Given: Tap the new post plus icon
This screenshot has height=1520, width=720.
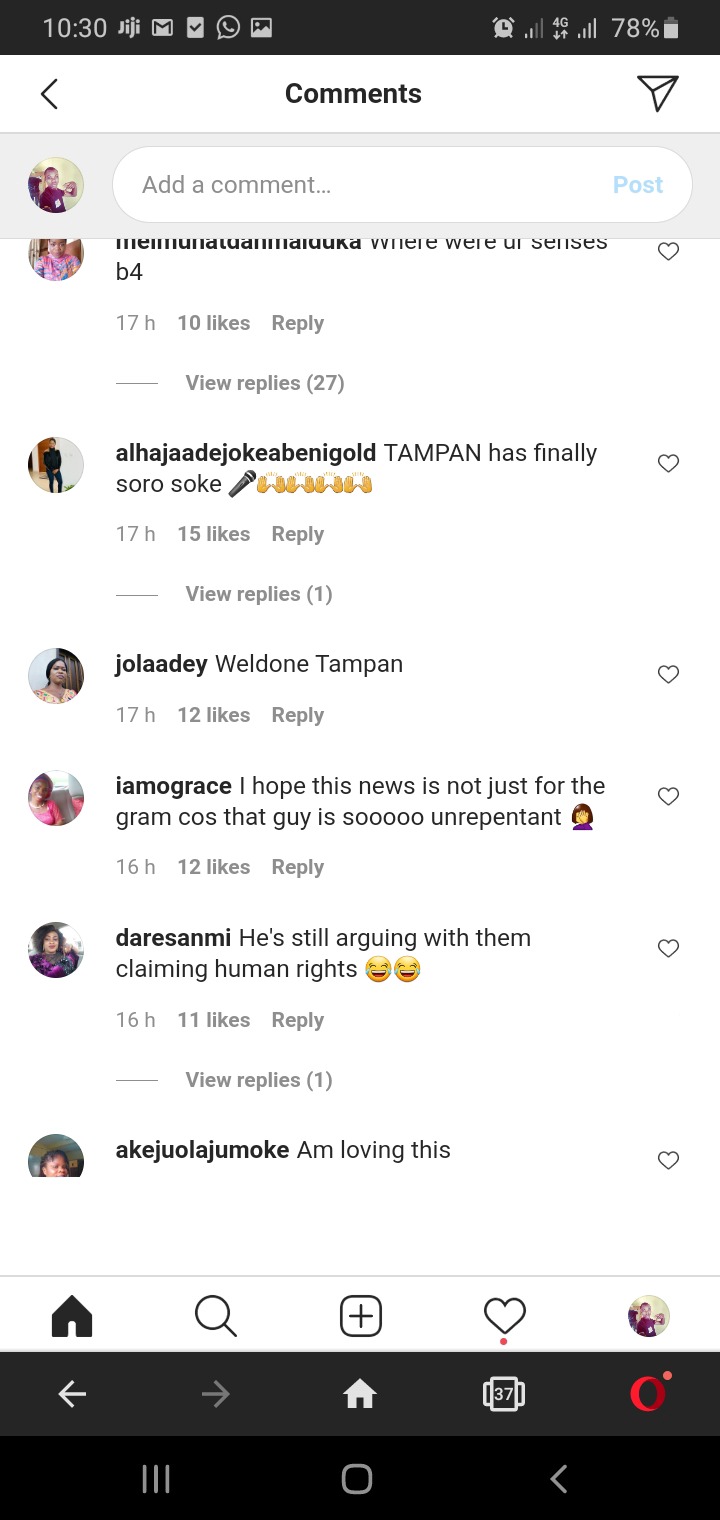Looking at the screenshot, I should (361, 1316).
